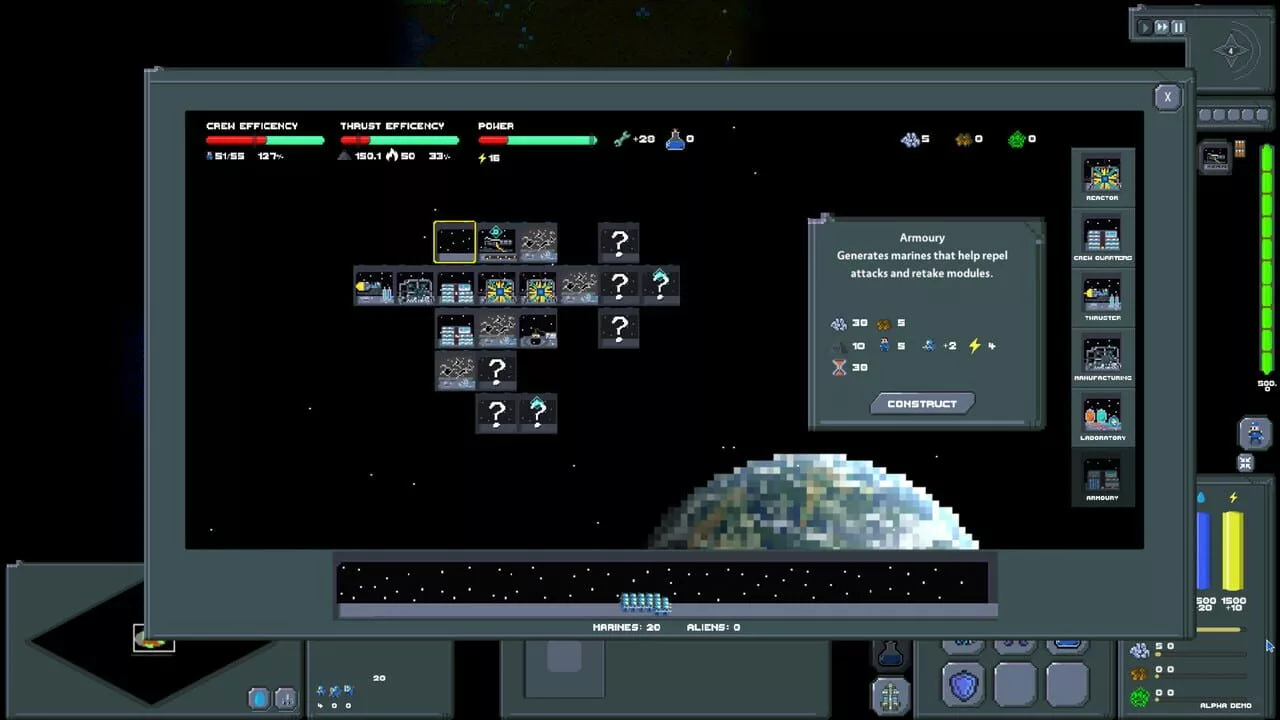This screenshot has width=1280, height=720.
Task: Select the Crew Quarters module in the build list
Action: coord(1103,238)
